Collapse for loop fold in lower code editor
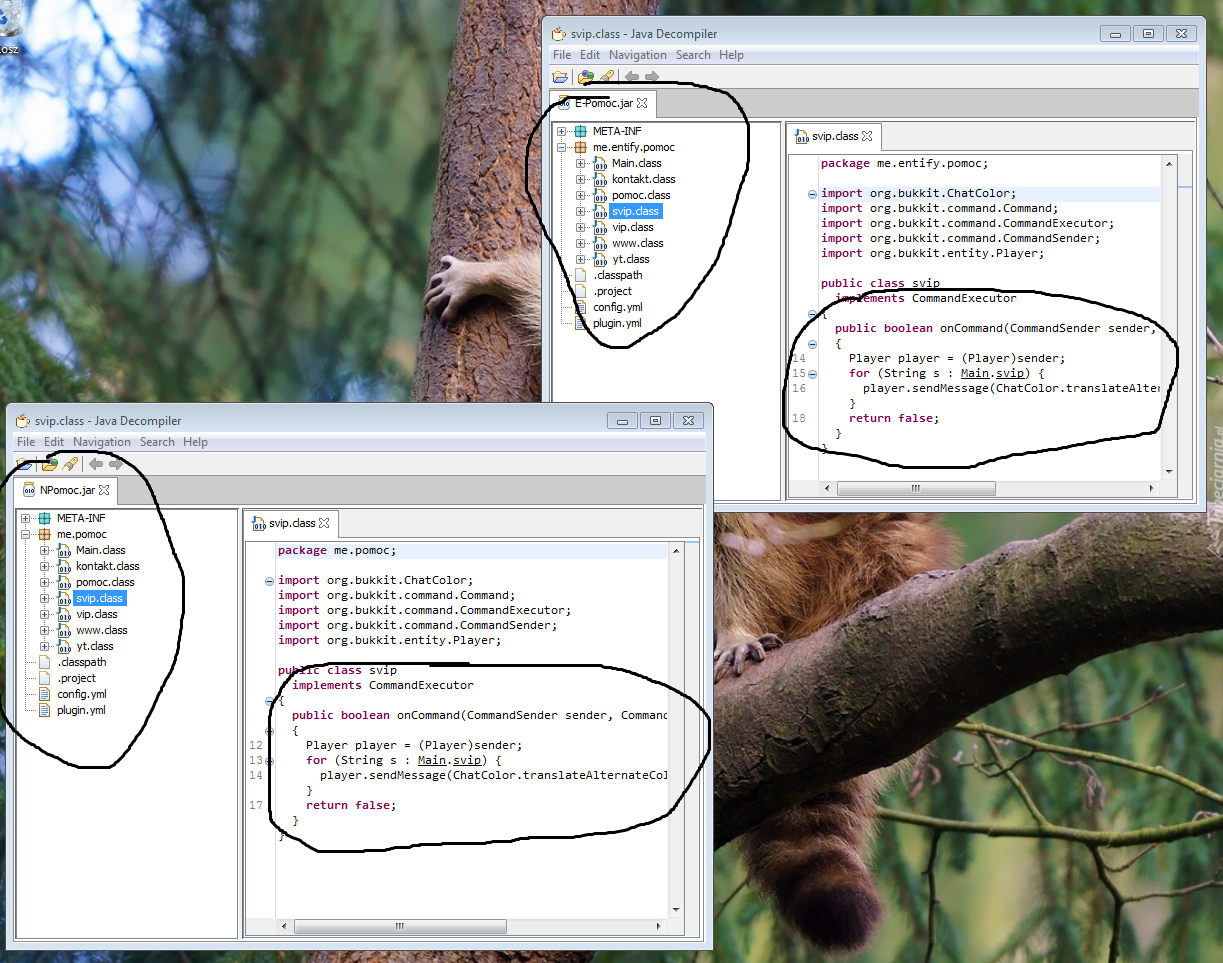Screen dimensions: 1223x963 click(269, 761)
